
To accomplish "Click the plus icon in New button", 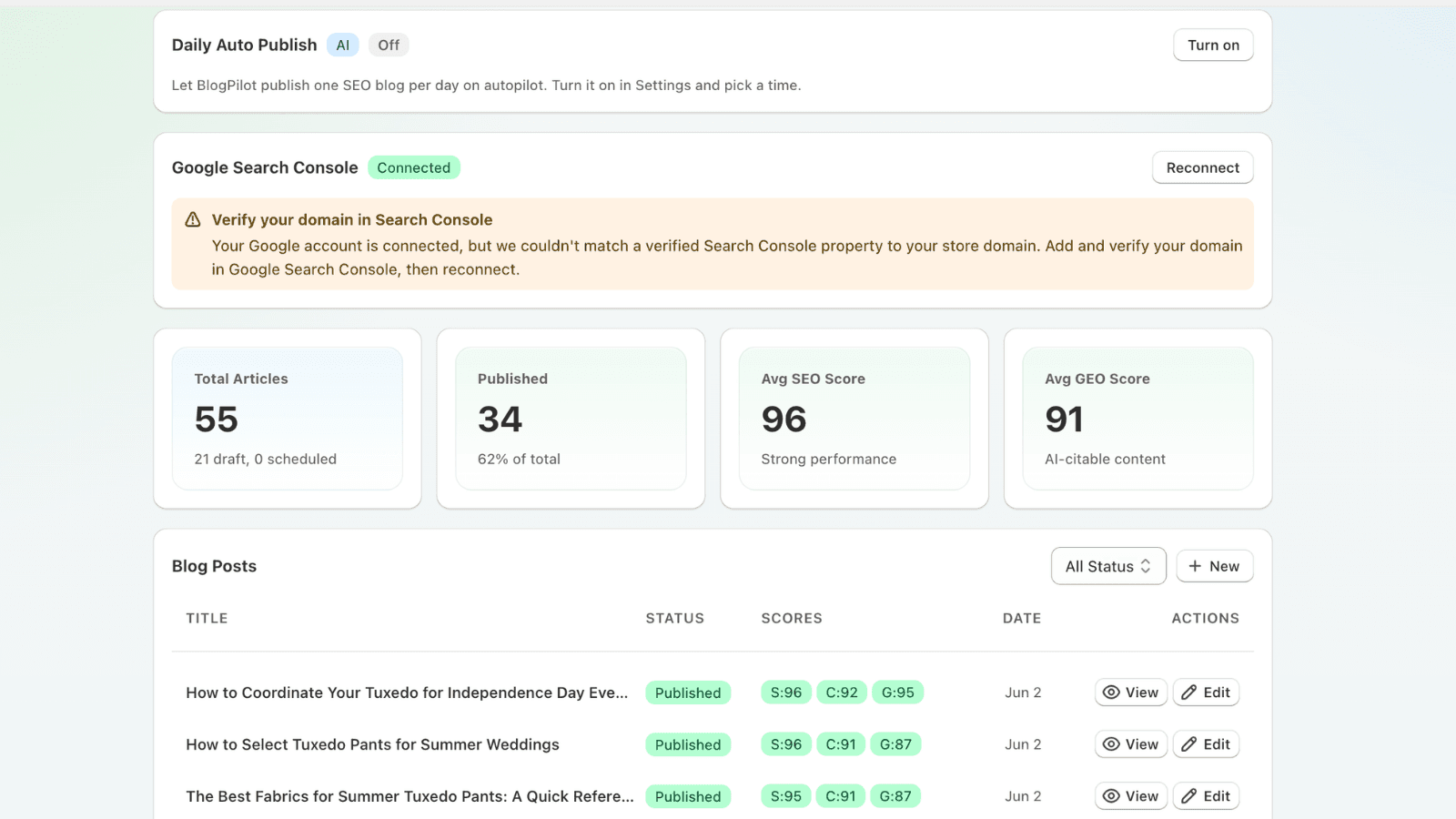I will coord(1195,566).
